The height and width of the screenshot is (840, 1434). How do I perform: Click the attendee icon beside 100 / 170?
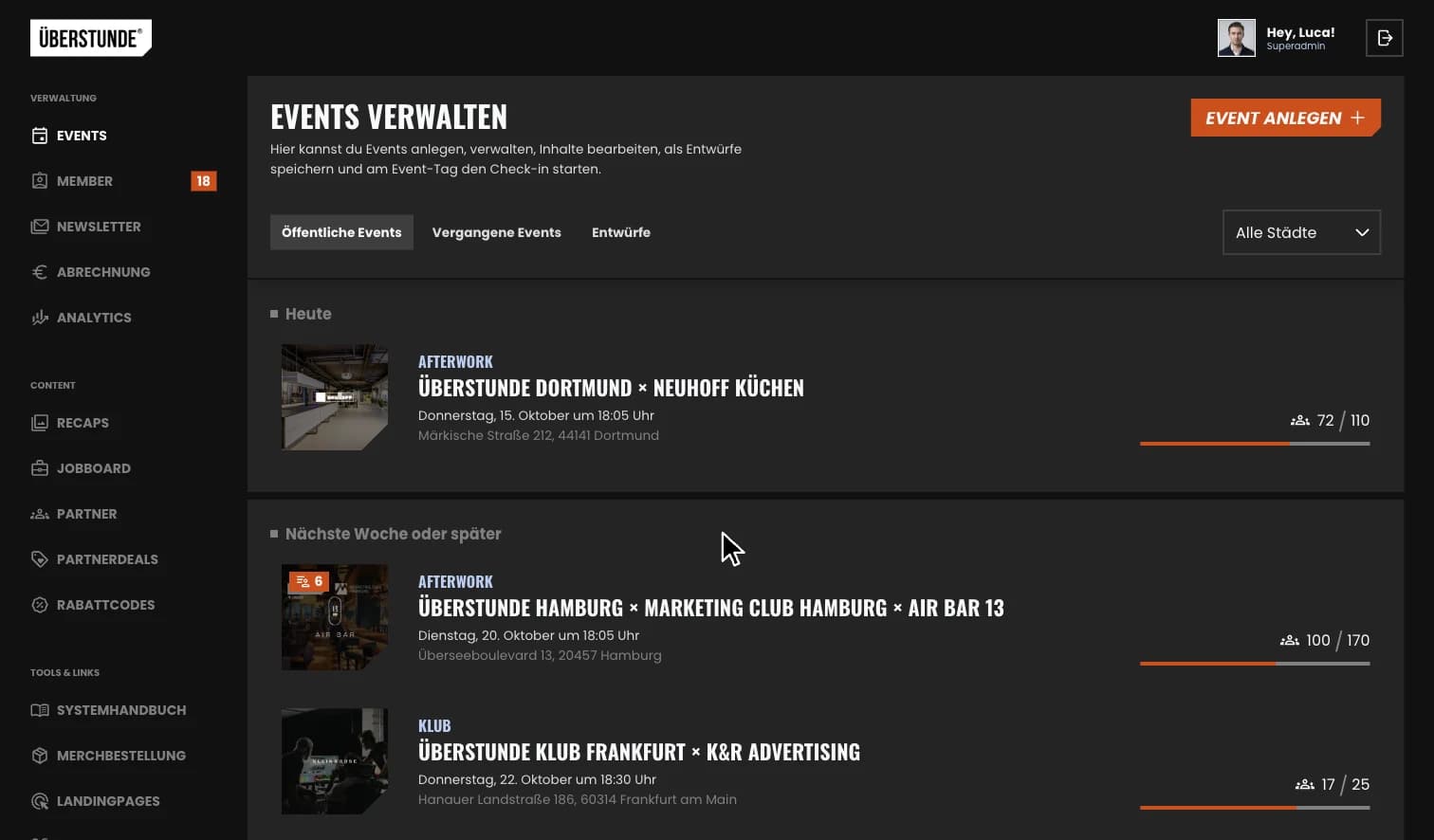1290,640
